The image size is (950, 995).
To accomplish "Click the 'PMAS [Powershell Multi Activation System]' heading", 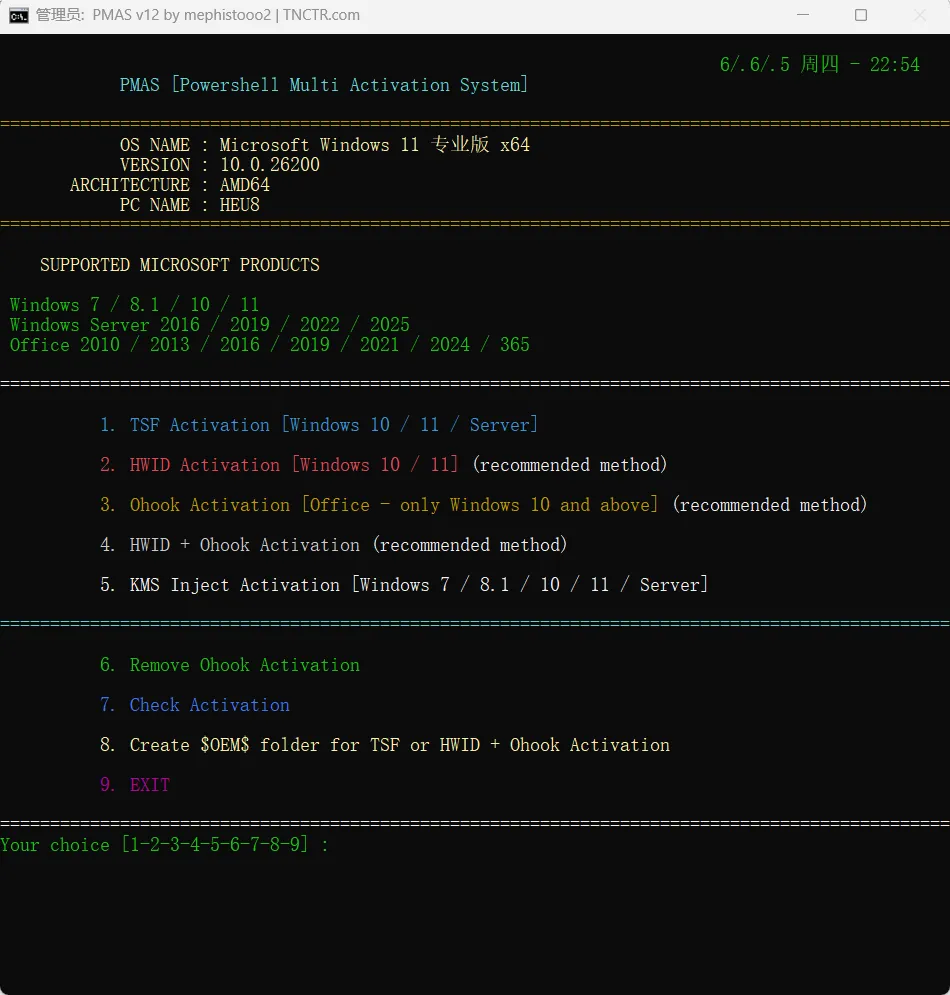I will (x=324, y=84).
